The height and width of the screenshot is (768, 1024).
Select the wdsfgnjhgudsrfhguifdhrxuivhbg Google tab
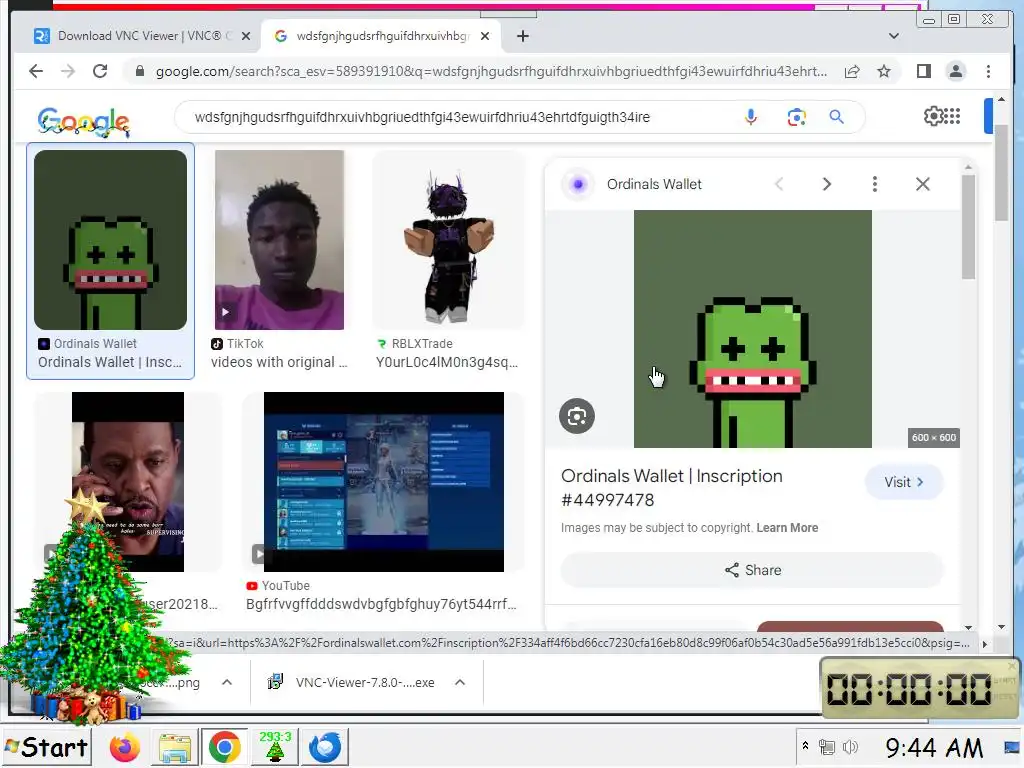(x=382, y=36)
